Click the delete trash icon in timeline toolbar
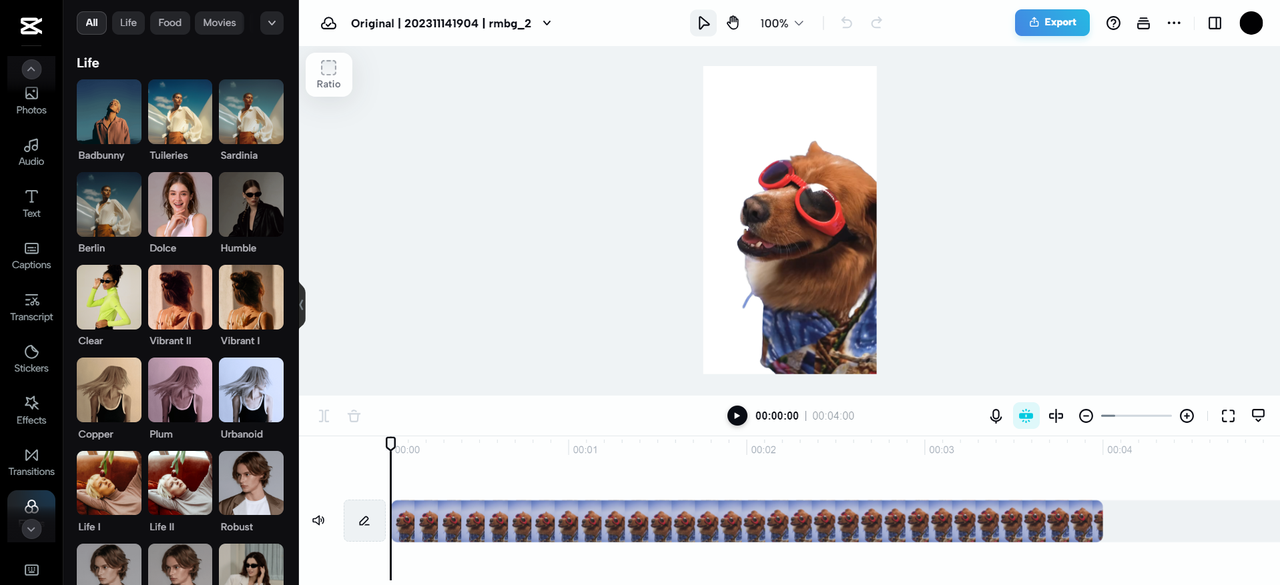Screen dimensions: 1280x585 click(354, 416)
